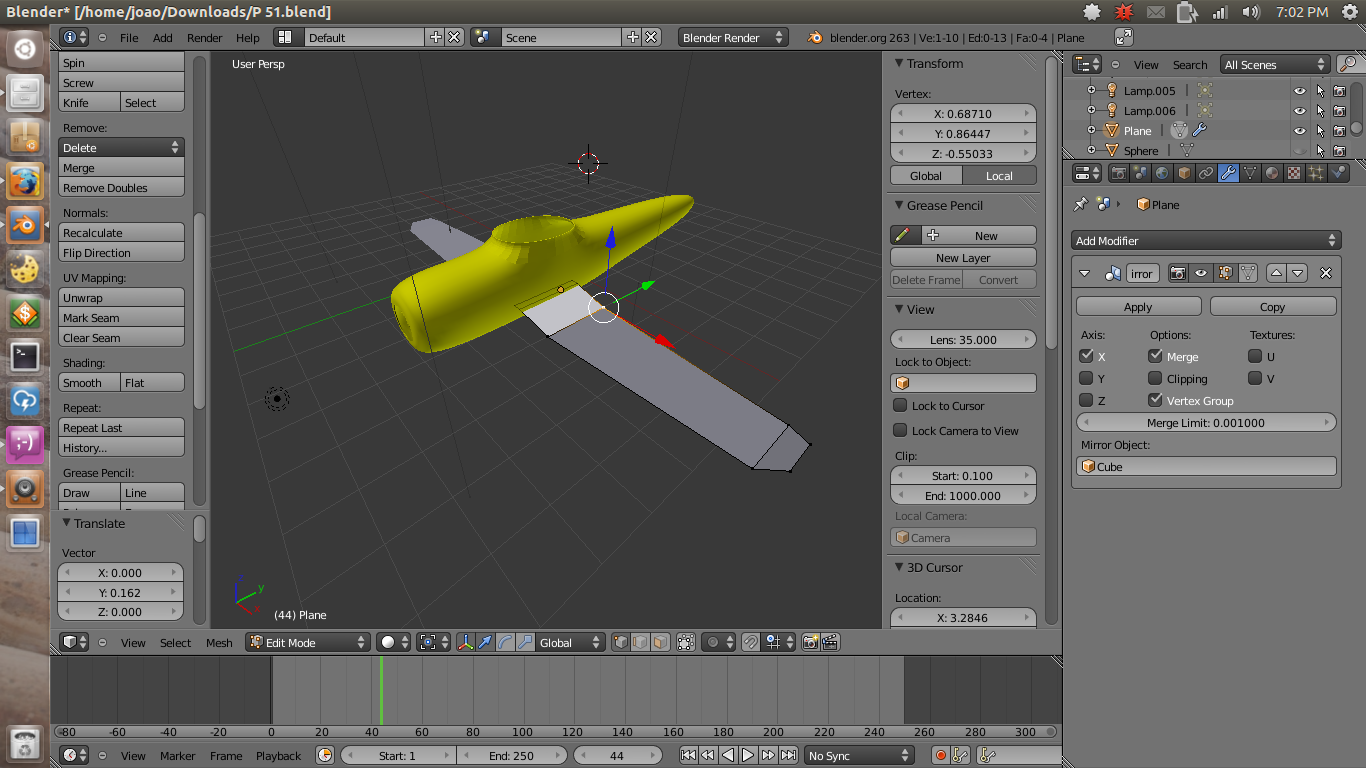The image size is (1366, 768).
Task: Select the Render properties camera icon
Action: pyautogui.click(x=1118, y=173)
